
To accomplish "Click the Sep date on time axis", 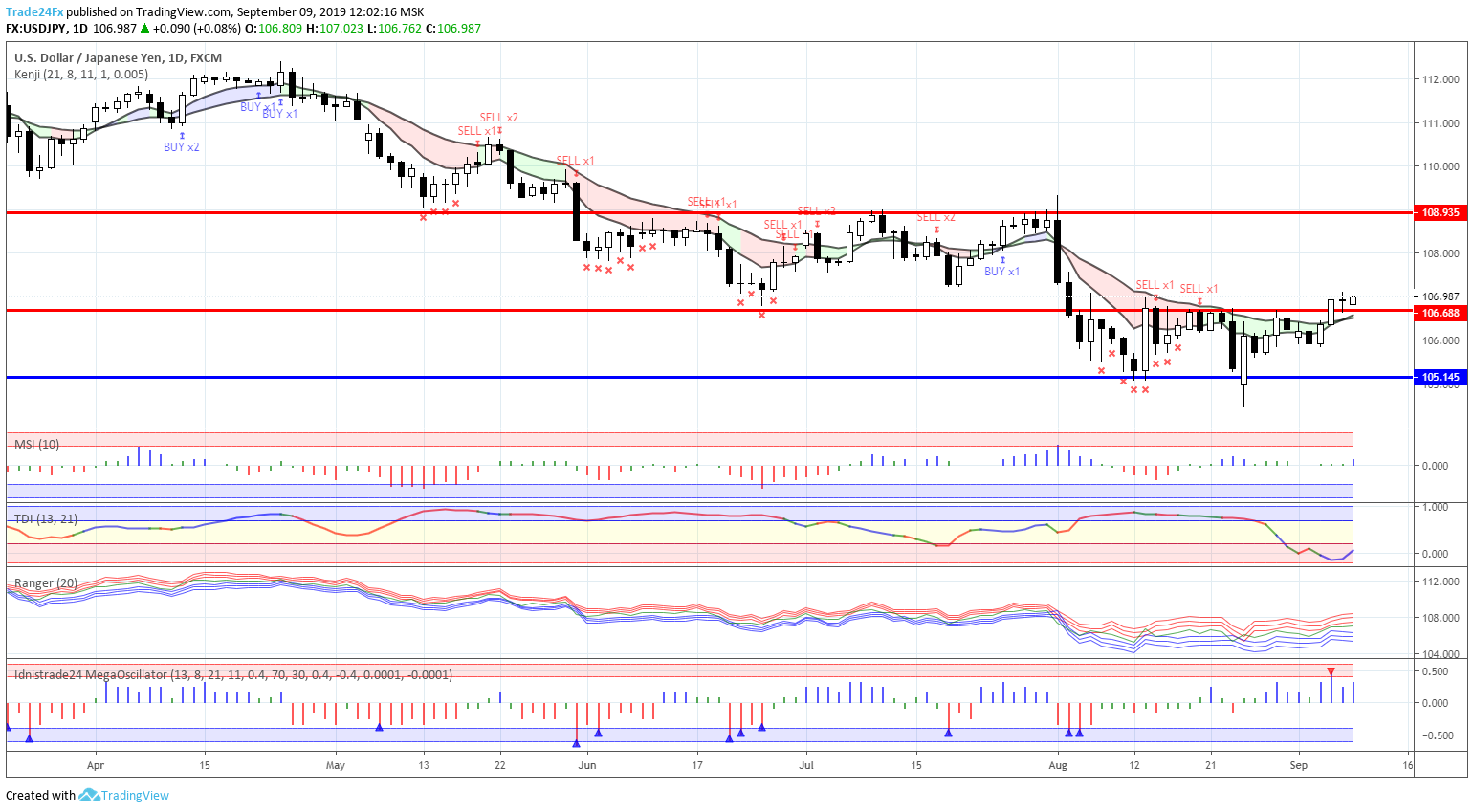I will (1298, 765).
